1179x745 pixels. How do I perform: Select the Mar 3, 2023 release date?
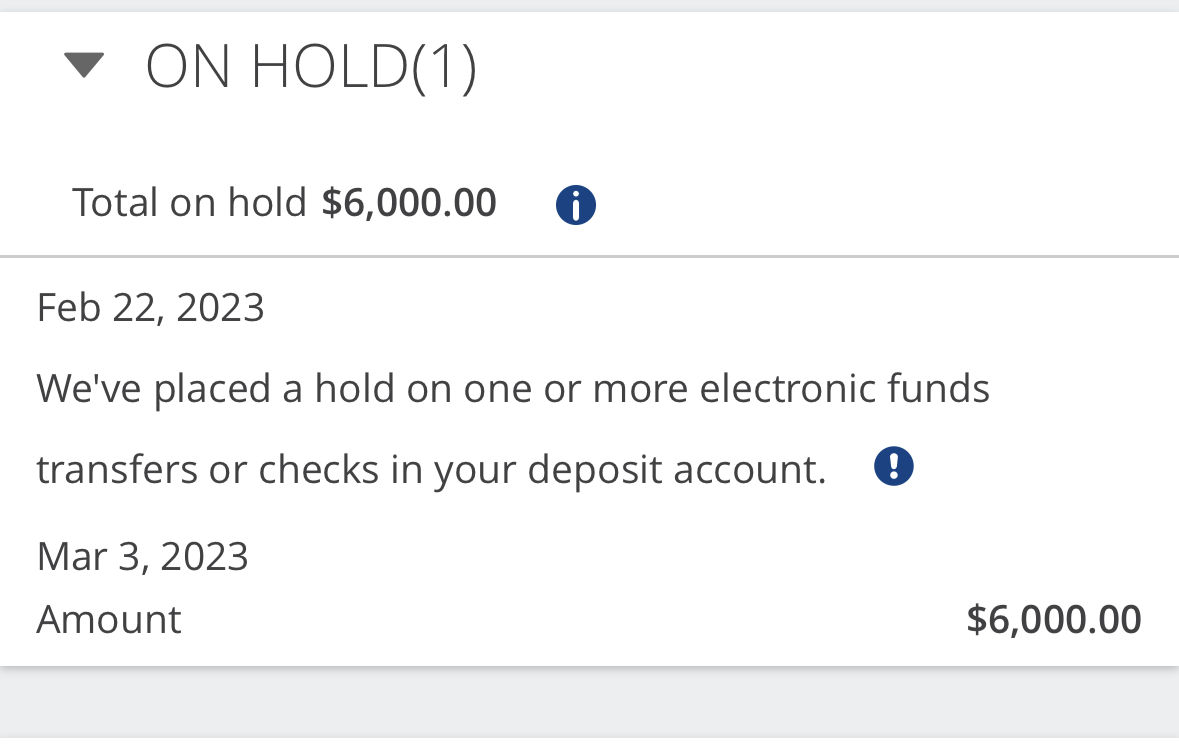(143, 557)
